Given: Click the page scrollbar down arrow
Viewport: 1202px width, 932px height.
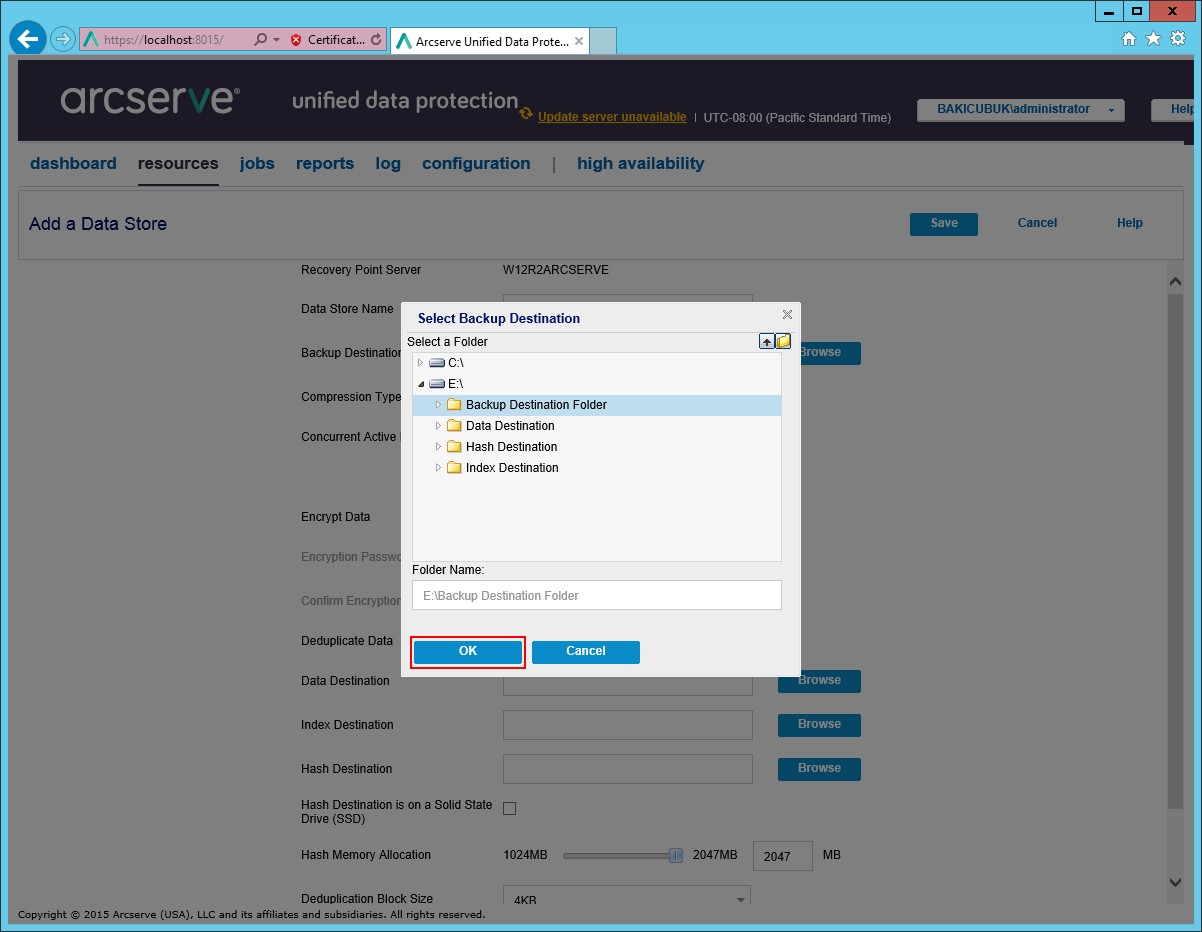Looking at the screenshot, I should coord(1175,882).
